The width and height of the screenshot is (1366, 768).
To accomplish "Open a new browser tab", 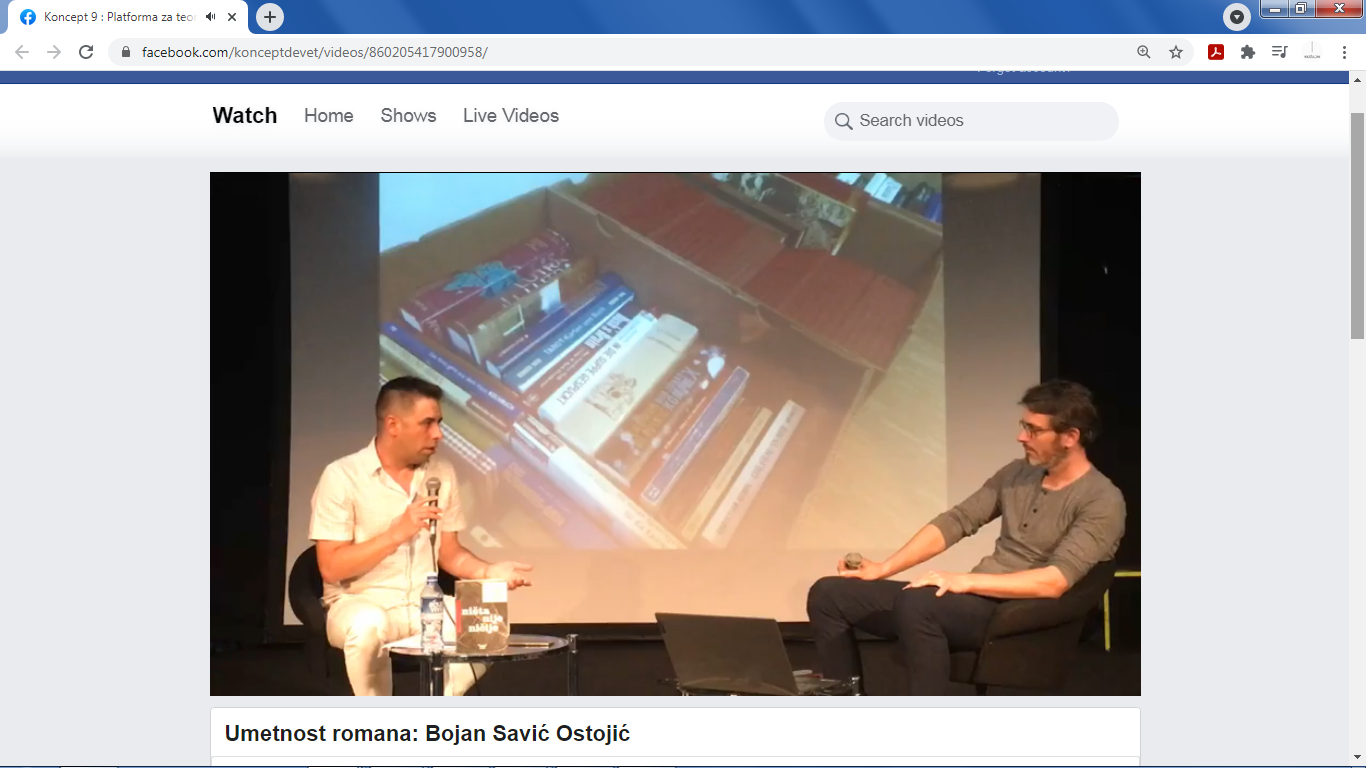I will click(x=270, y=17).
